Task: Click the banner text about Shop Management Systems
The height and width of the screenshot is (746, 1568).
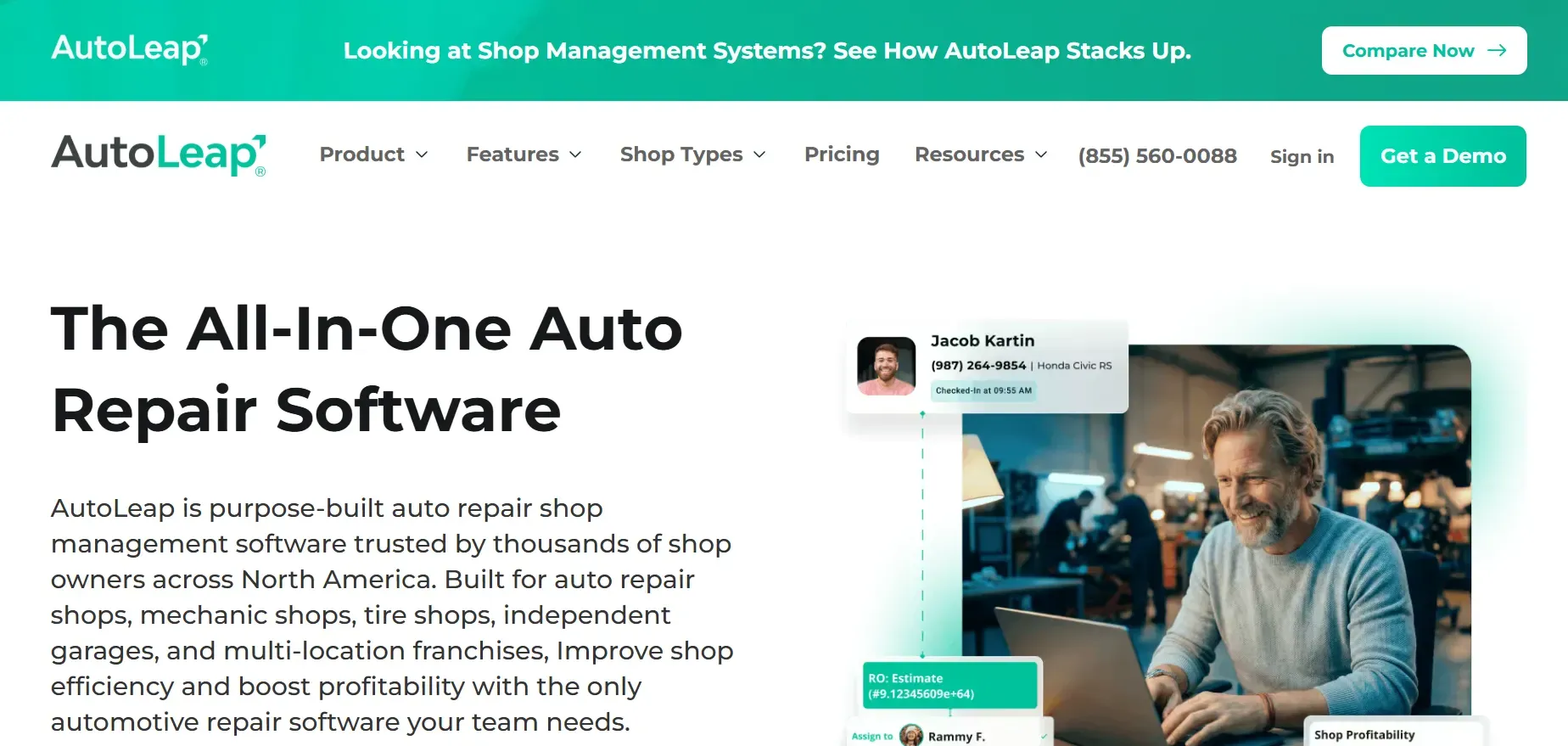Action: point(767,51)
